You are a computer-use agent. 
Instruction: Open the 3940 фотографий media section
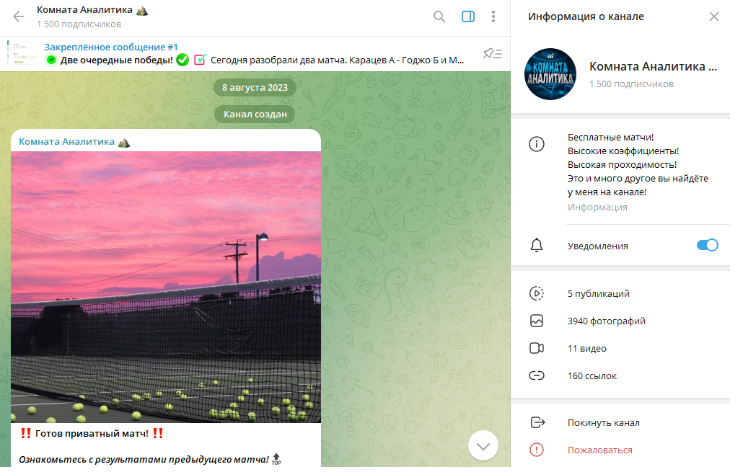[606, 321]
